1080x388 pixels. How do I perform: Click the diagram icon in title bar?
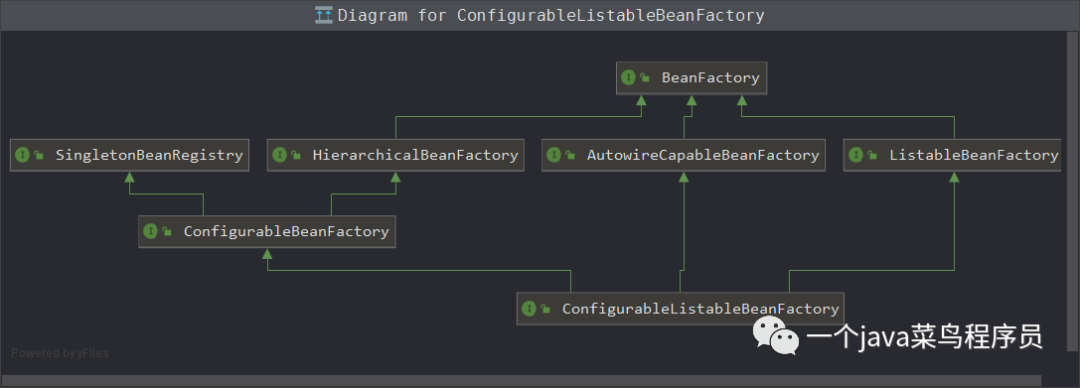coord(324,15)
